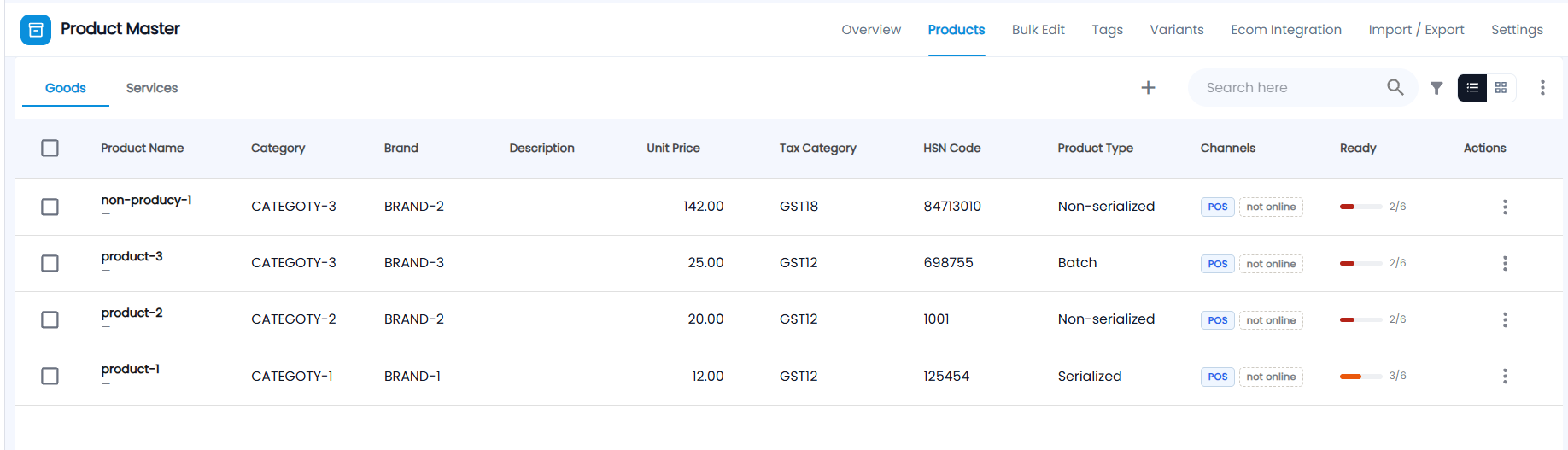The image size is (1568, 450).
Task: Open the filter funnel icon
Action: (x=1436, y=88)
